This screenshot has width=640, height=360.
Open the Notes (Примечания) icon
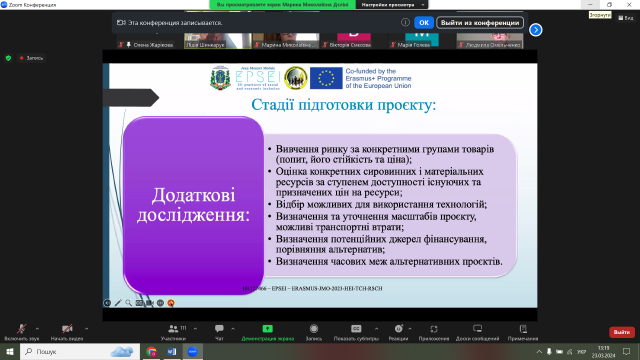tap(523, 329)
